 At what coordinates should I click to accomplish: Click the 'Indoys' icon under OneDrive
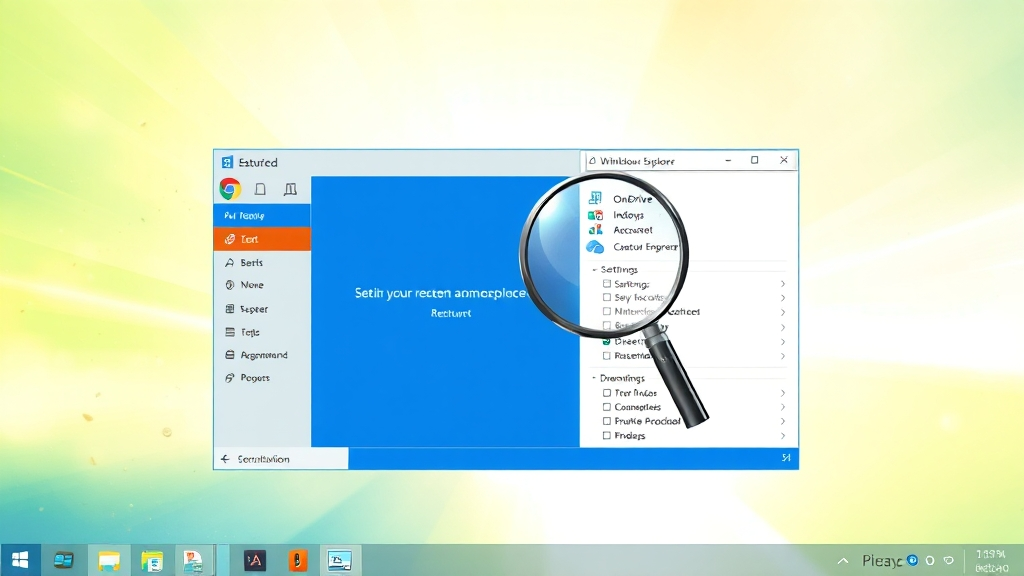[x=595, y=215]
